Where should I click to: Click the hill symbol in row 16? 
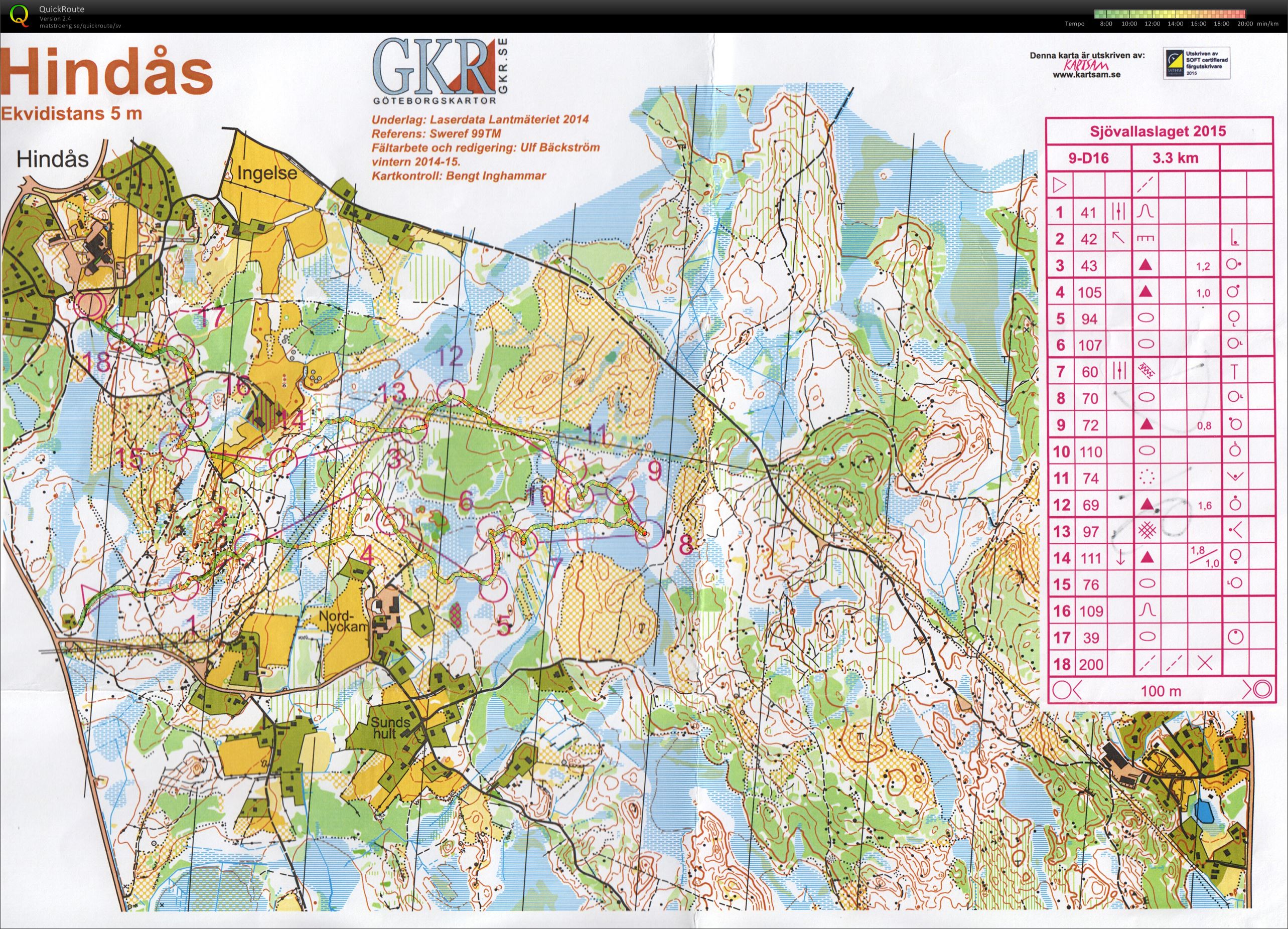click(x=1147, y=610)
